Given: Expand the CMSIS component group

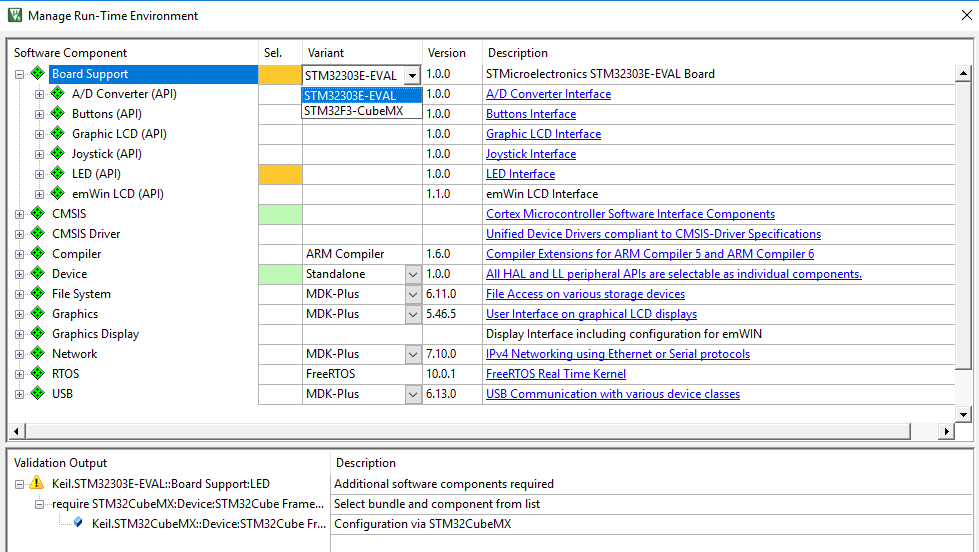Looking at the screenshot, I should [19, 214].
